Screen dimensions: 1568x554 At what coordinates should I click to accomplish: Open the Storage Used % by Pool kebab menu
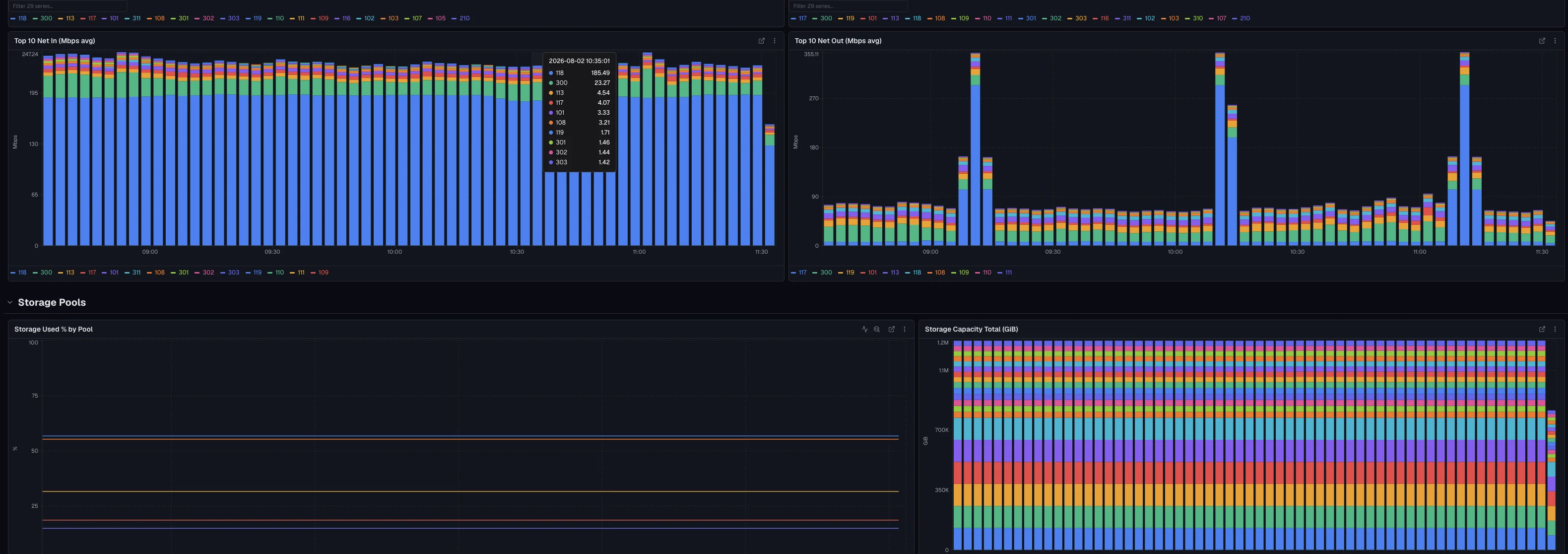coord(905,329)
